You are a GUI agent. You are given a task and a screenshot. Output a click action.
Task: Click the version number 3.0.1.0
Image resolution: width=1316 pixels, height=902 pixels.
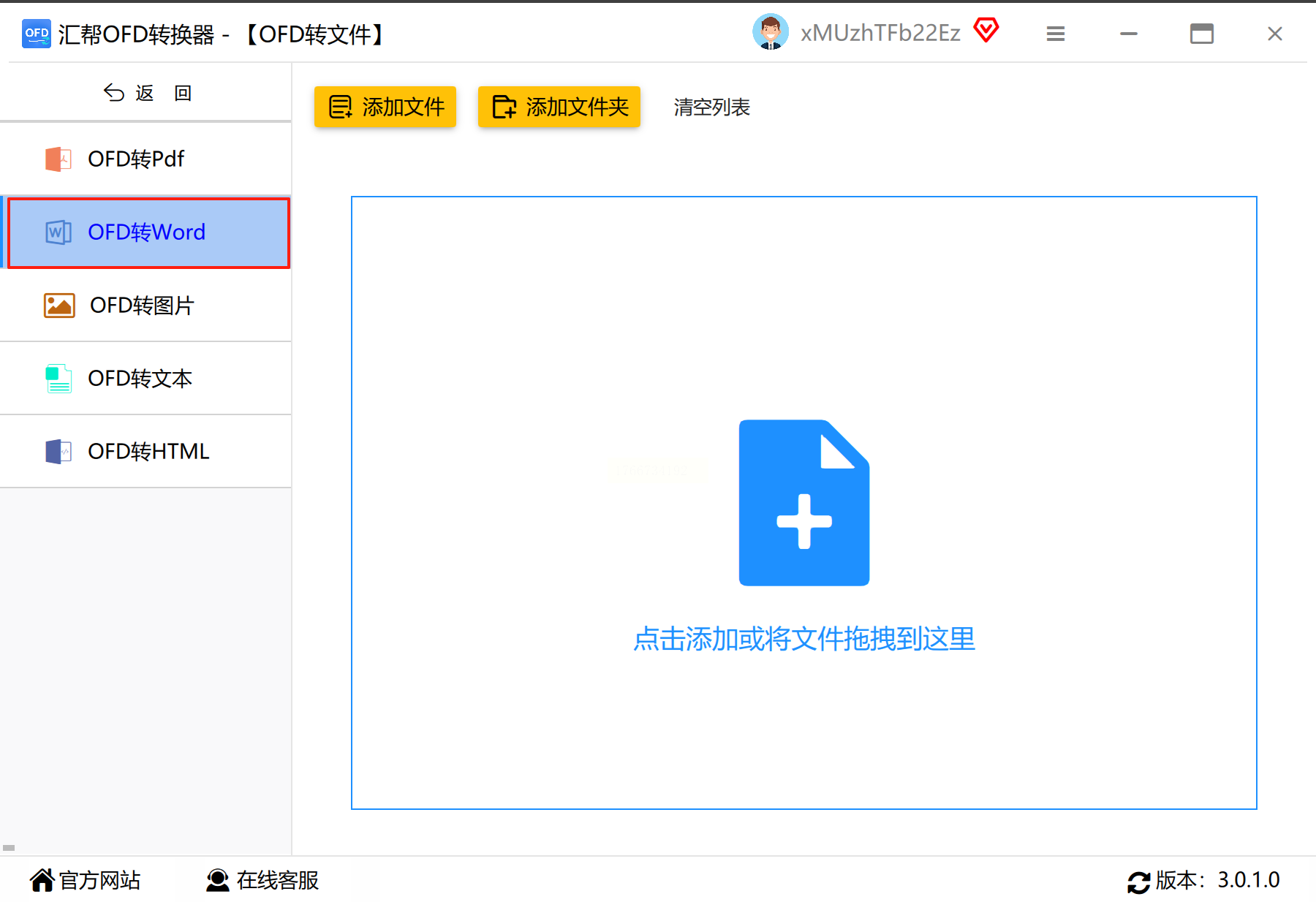[1248, 880]
